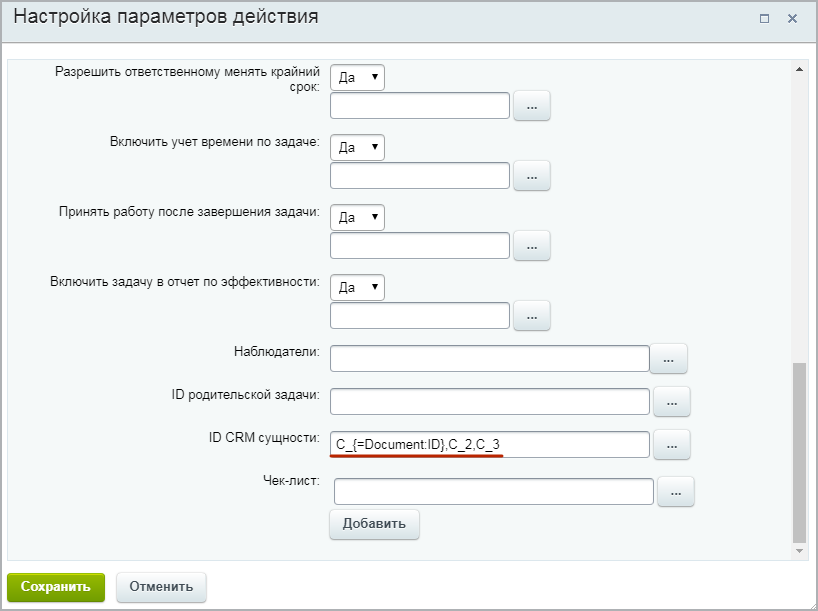Click the vertical scrollbar thumb
The width and height of the screenshot is (818, 611).
[799, 453]
